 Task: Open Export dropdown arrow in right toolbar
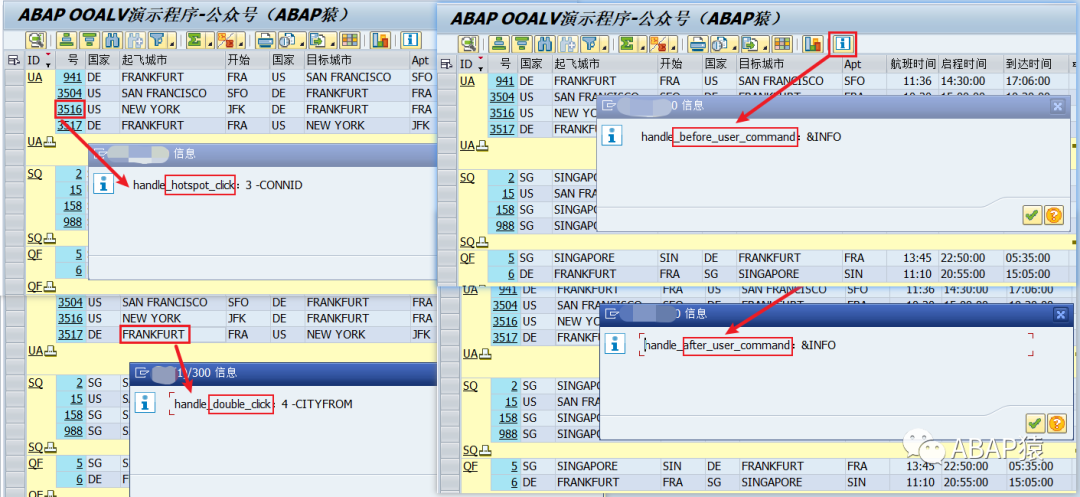point(766,45)
